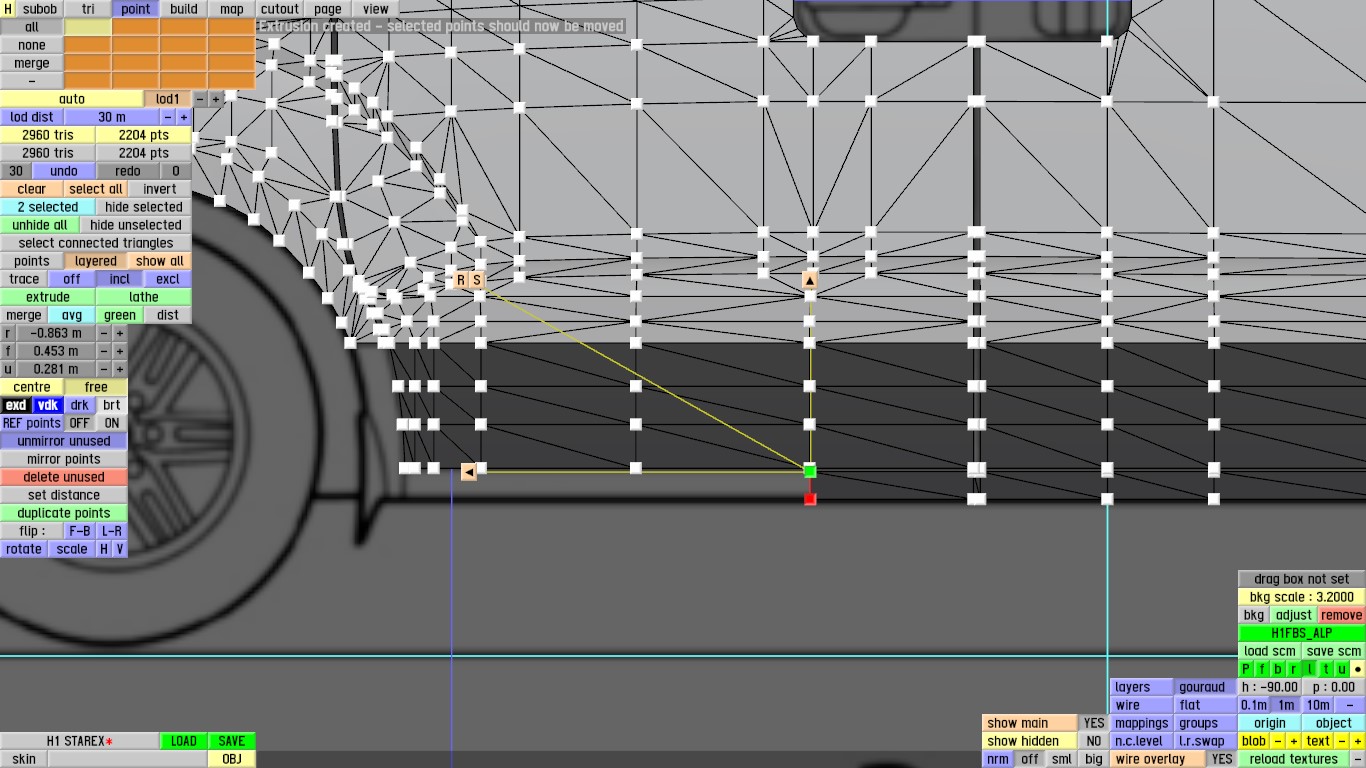Click the green SAVE button
Viewport: 1366px width, 768px height.
click(x=232, y=741)
